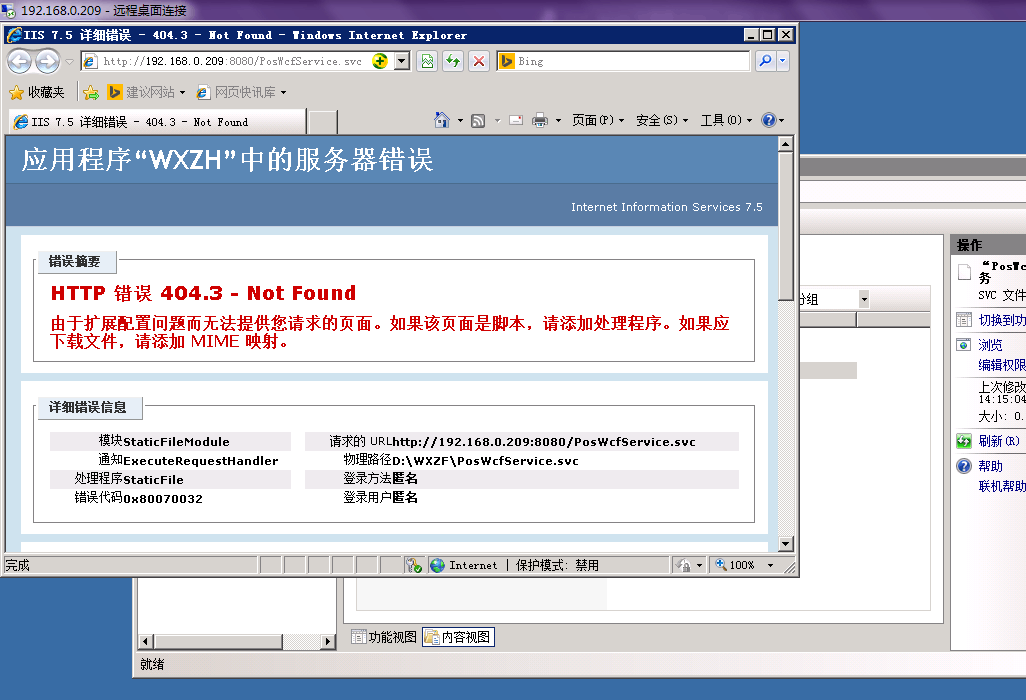Image resolution: width=1026 pixels, height=700 pixels.
Task: Click the Home icon in the command bar
Action: pyautogui.click(x=442, y=120)
